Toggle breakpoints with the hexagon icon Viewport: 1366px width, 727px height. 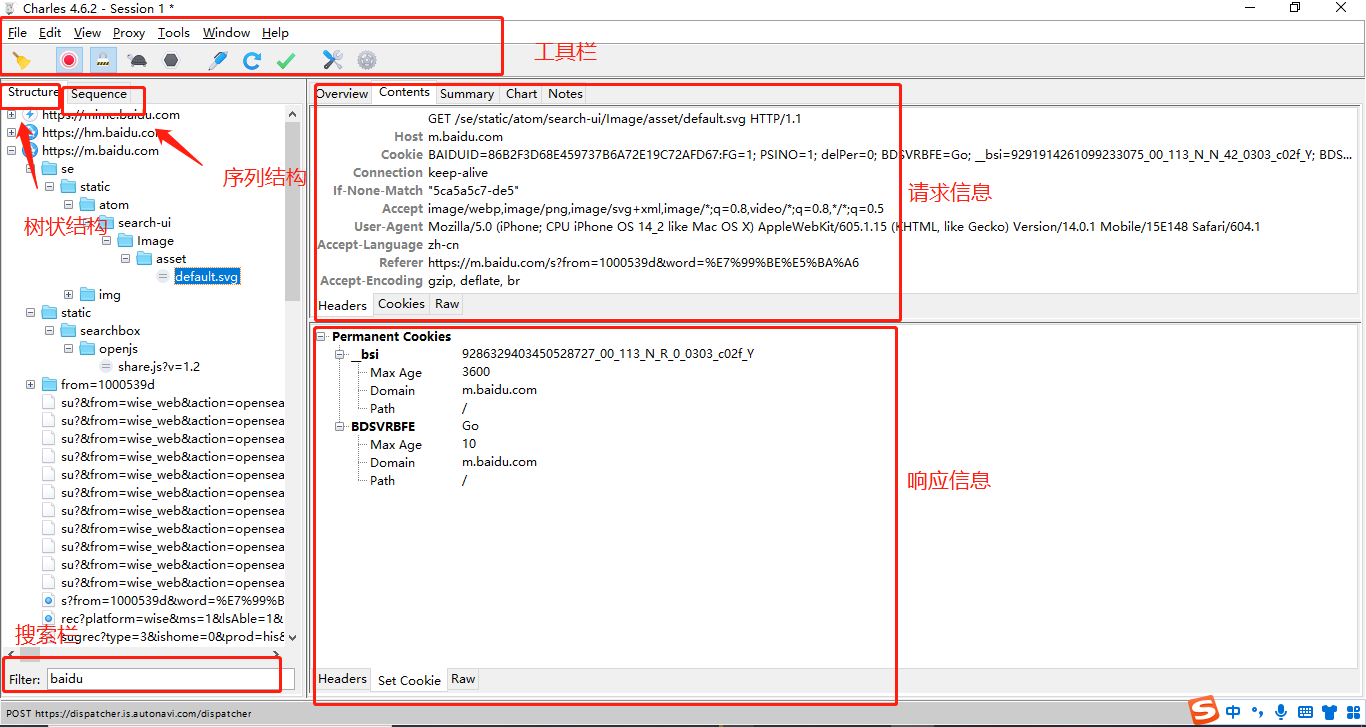pos(171,60)
